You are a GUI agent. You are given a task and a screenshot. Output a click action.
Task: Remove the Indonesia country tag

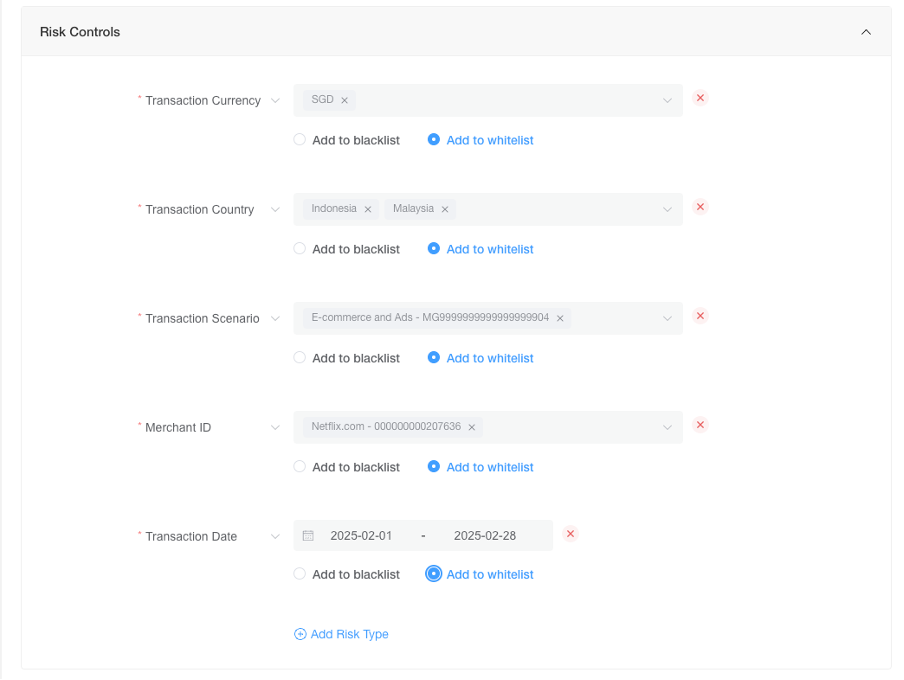[368, 209]
